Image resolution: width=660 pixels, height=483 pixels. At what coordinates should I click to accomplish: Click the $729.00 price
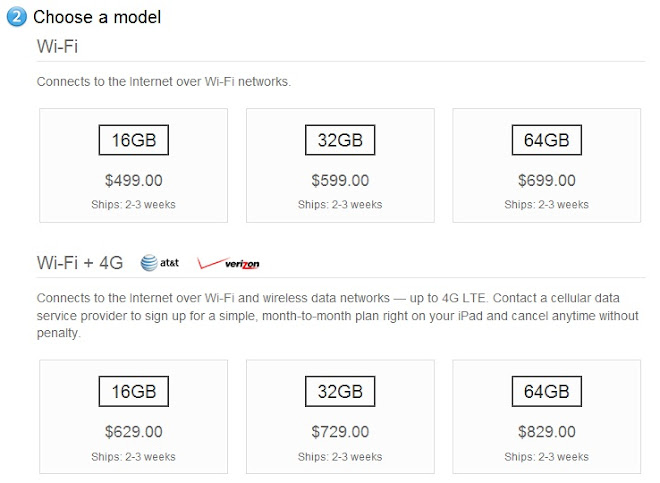coord(339,432)
